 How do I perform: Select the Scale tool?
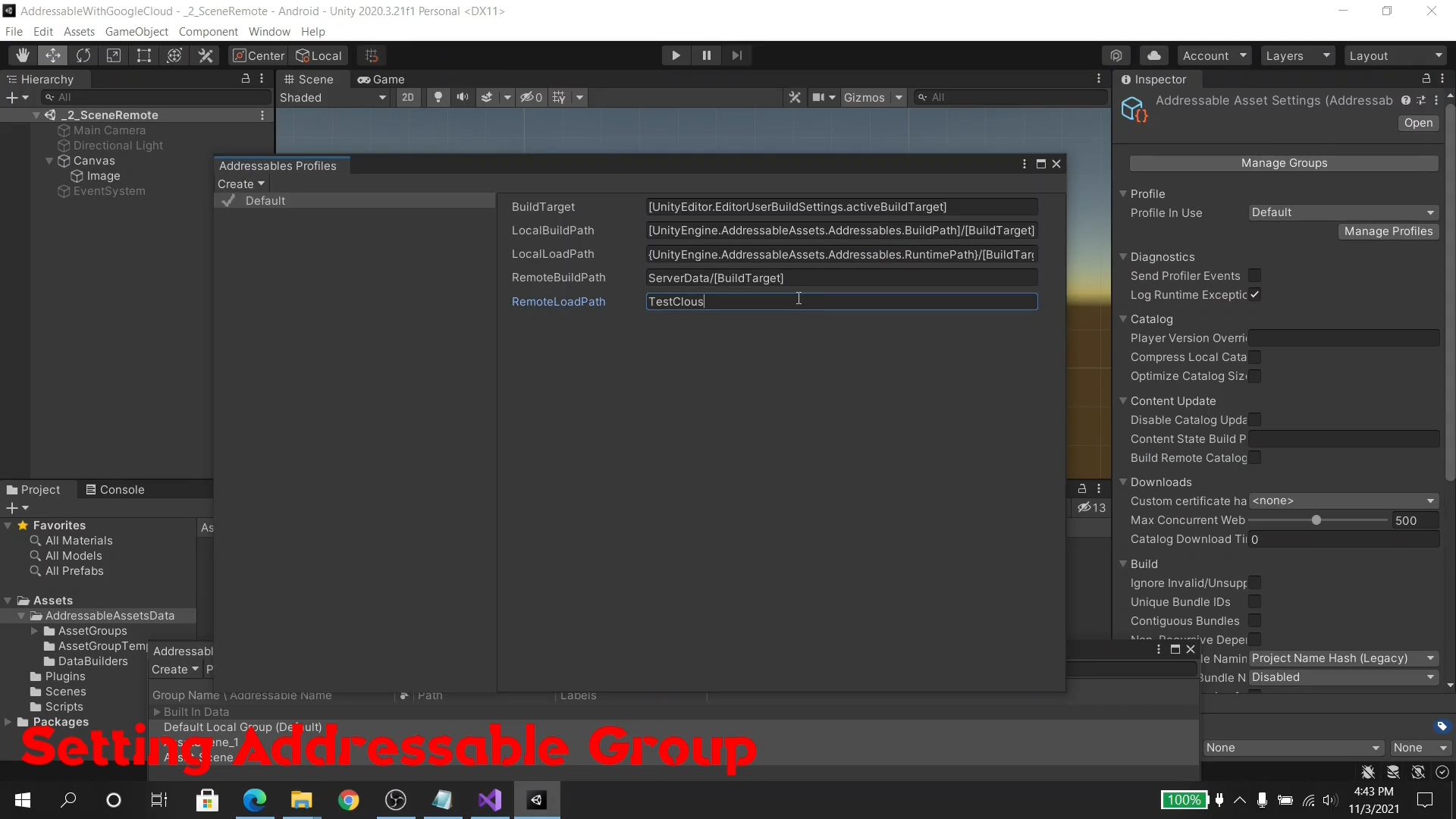point(113,55)
